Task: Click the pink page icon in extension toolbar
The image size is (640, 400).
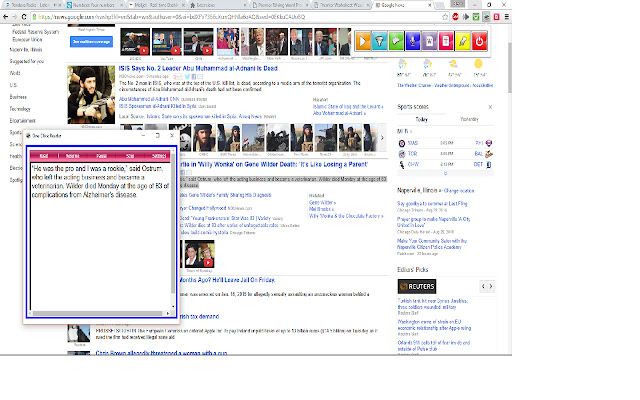Action: point(446,41)
